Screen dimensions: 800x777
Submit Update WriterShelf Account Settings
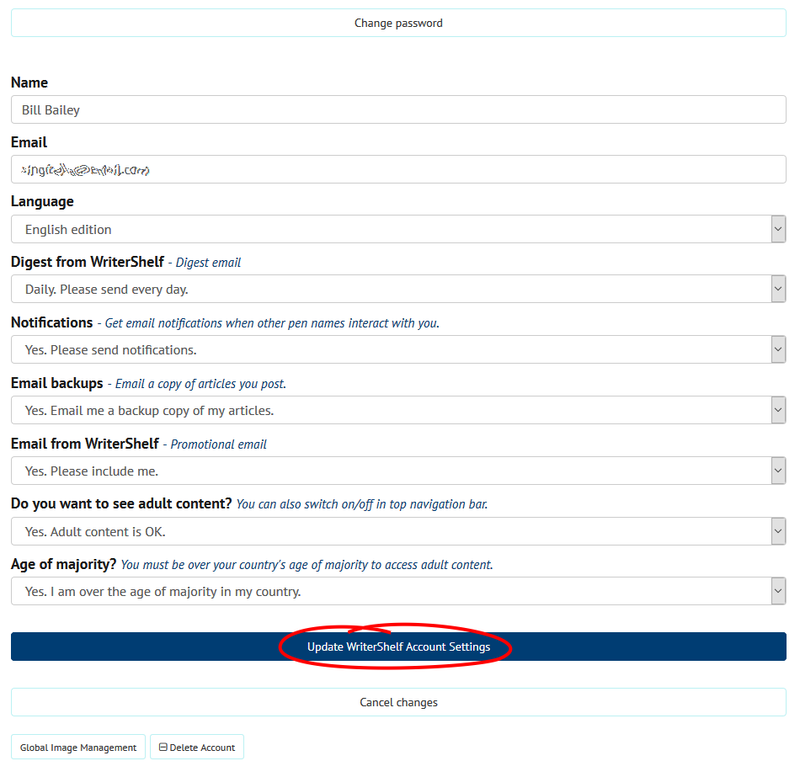[x=398, y=647]
